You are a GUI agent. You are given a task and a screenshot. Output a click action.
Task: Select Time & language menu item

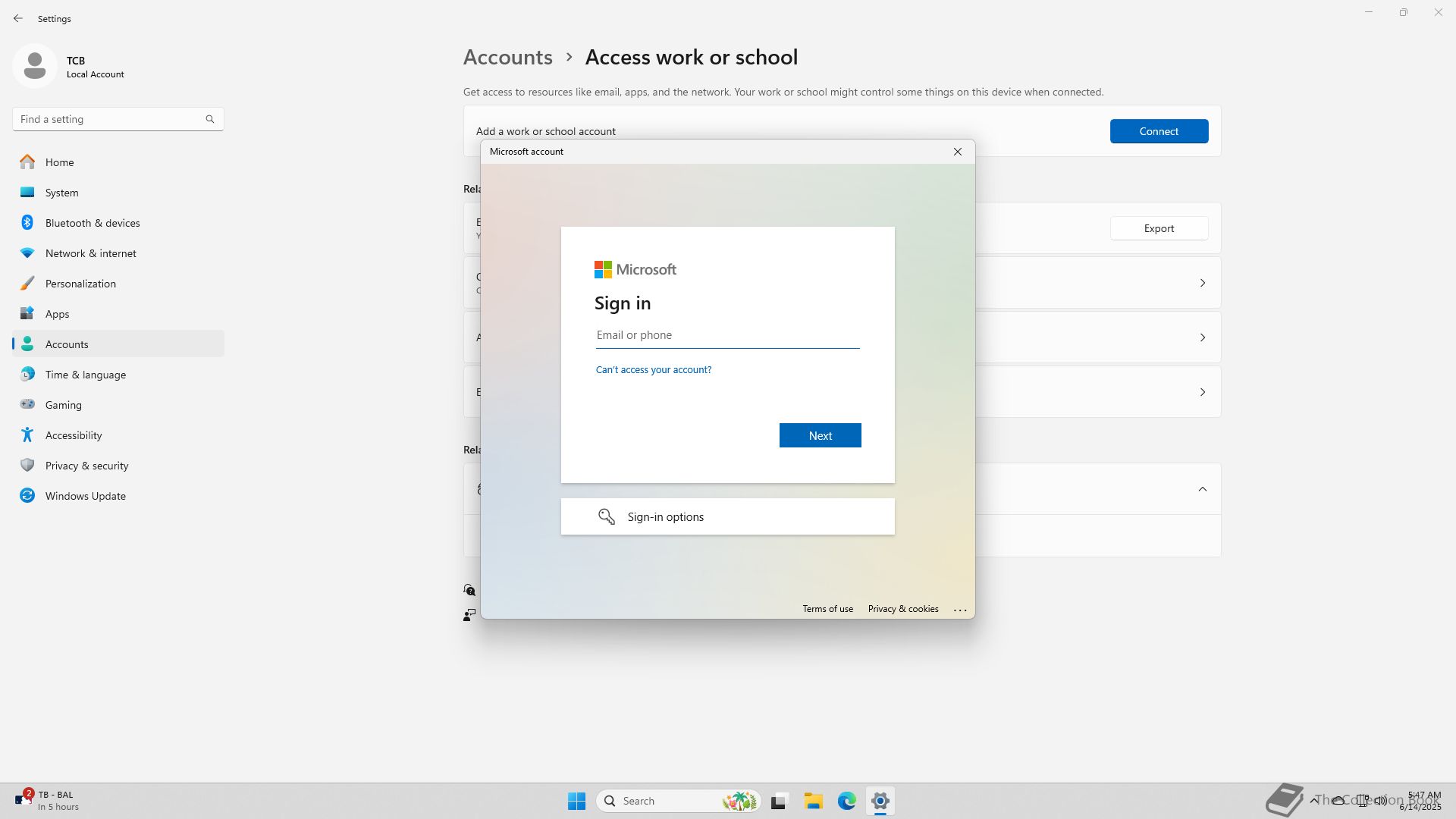[x=85, y=375]
